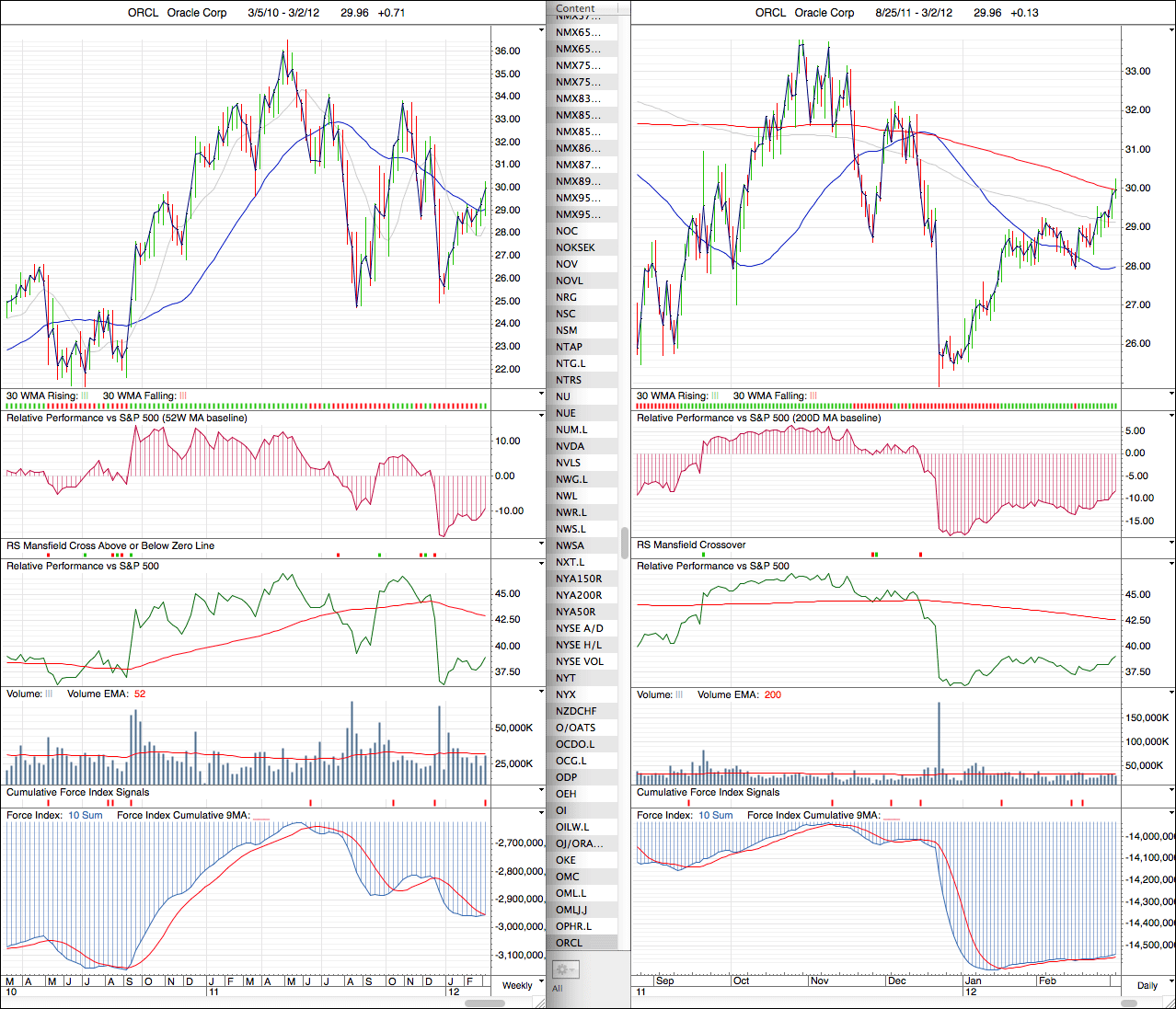Select NOKSEK in the symbol list
Viewport: 1176px width, 1009px height.
(583, 247)
